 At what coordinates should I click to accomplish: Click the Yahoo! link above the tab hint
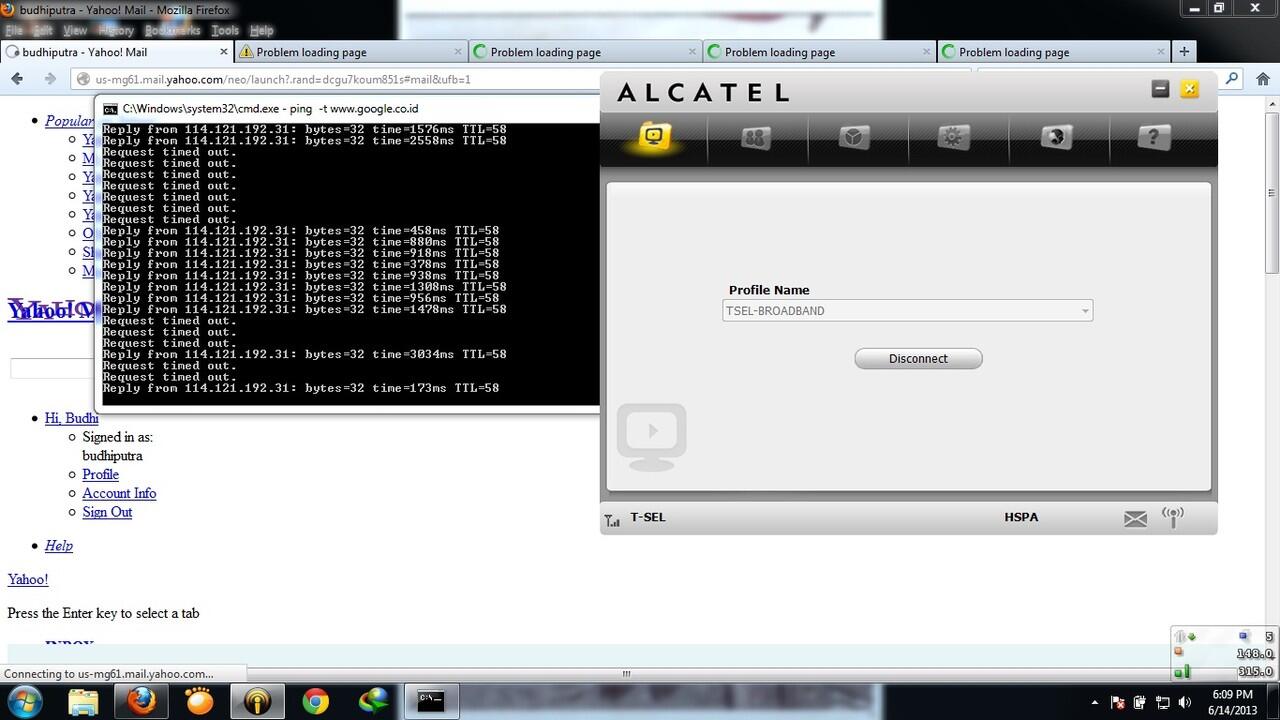(28, 580)
